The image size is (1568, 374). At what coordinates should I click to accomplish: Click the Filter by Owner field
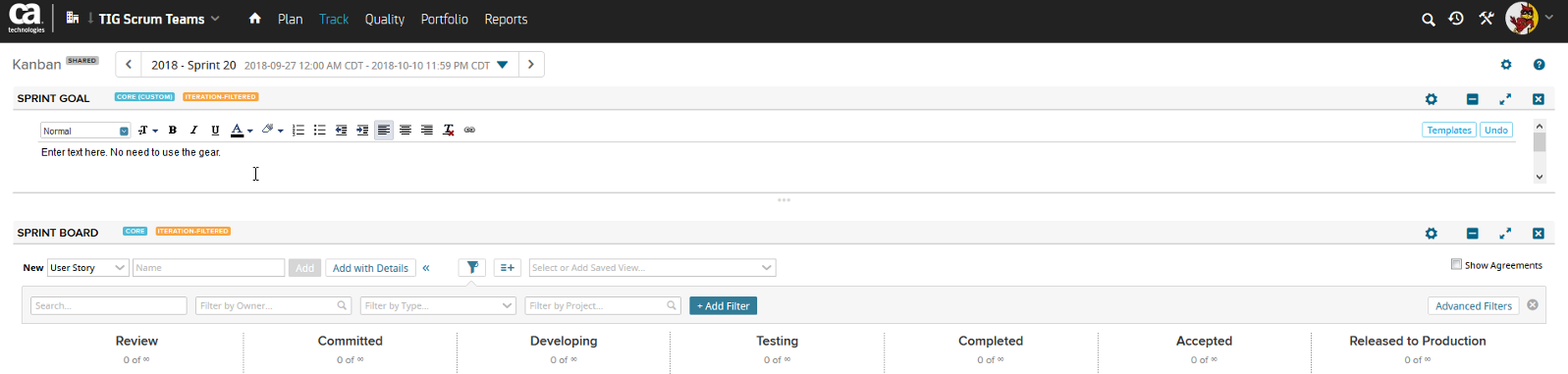273,306
